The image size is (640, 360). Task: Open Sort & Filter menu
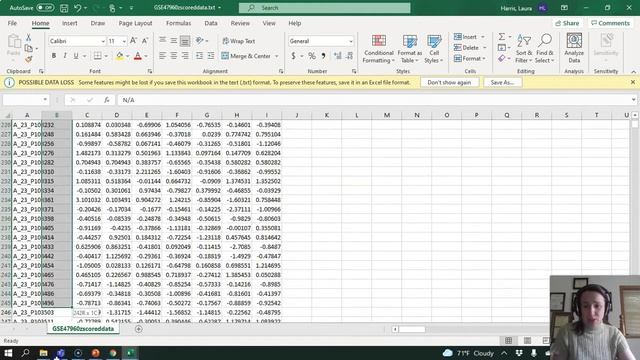point(524,49)
